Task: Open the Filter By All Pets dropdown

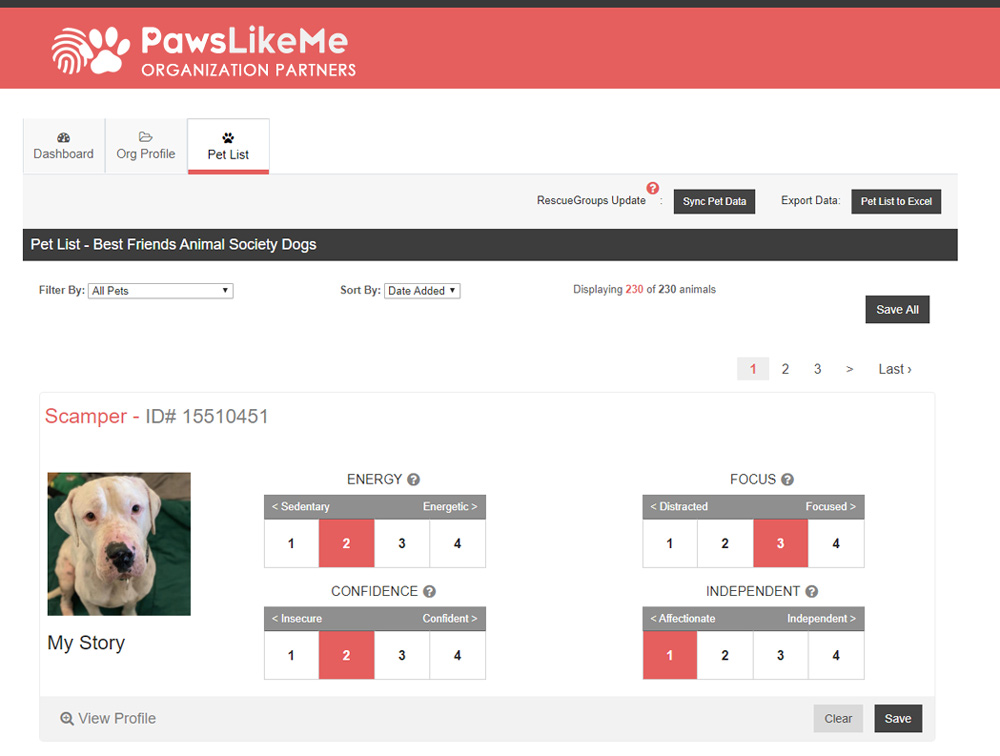Action: (160, 290)
